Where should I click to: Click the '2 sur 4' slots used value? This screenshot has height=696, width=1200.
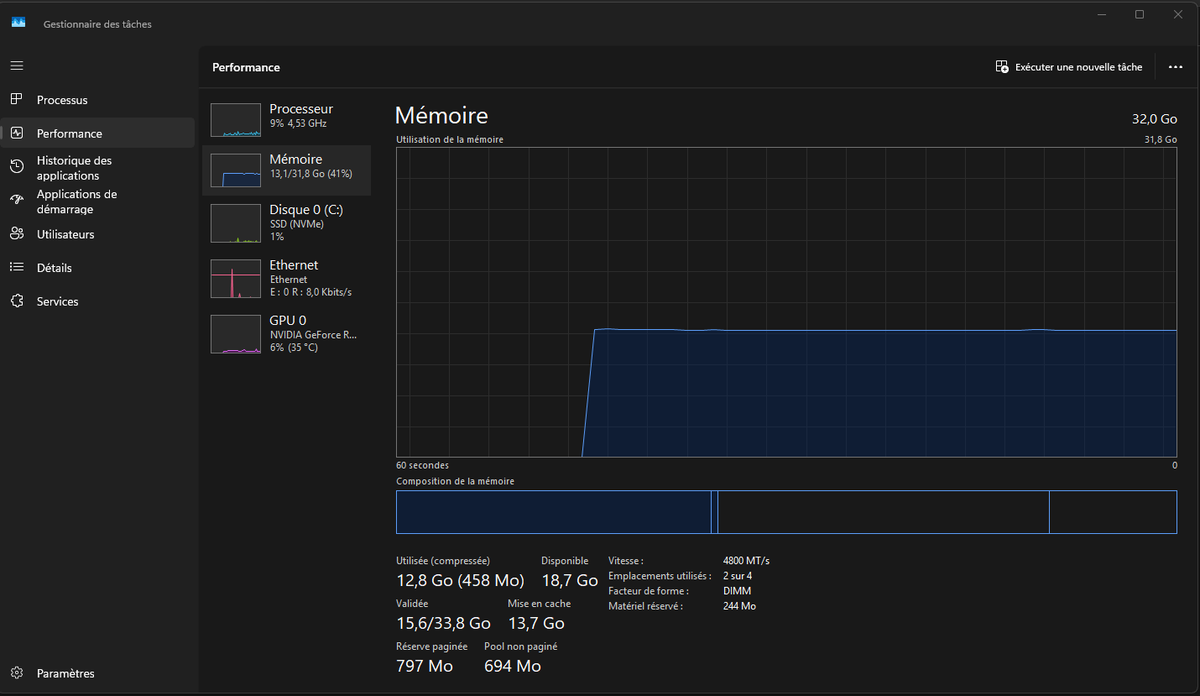click(x=738, y=576)
